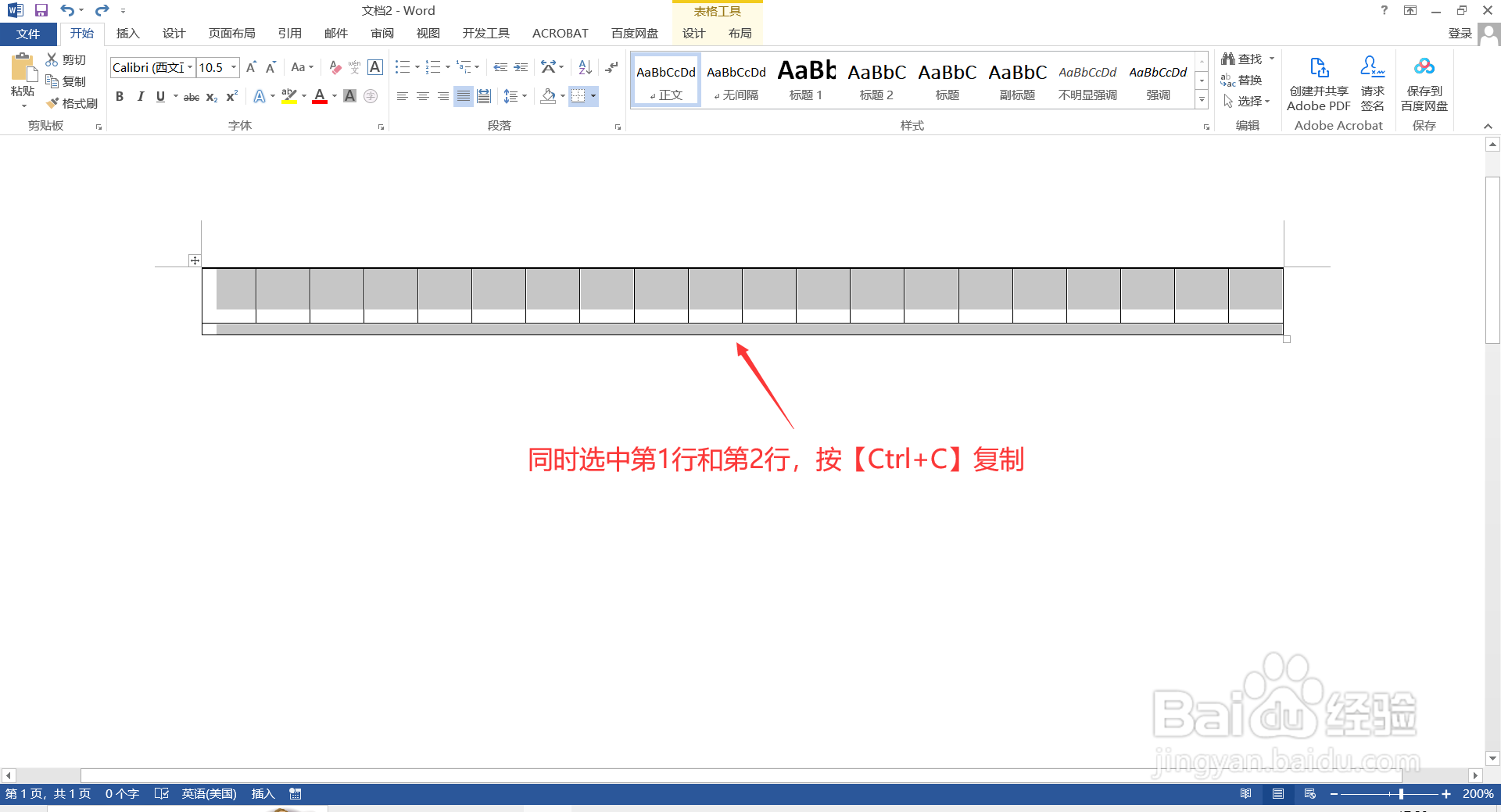Align text left
Viewport: 1501px width, 812px height.
(402, 96)
